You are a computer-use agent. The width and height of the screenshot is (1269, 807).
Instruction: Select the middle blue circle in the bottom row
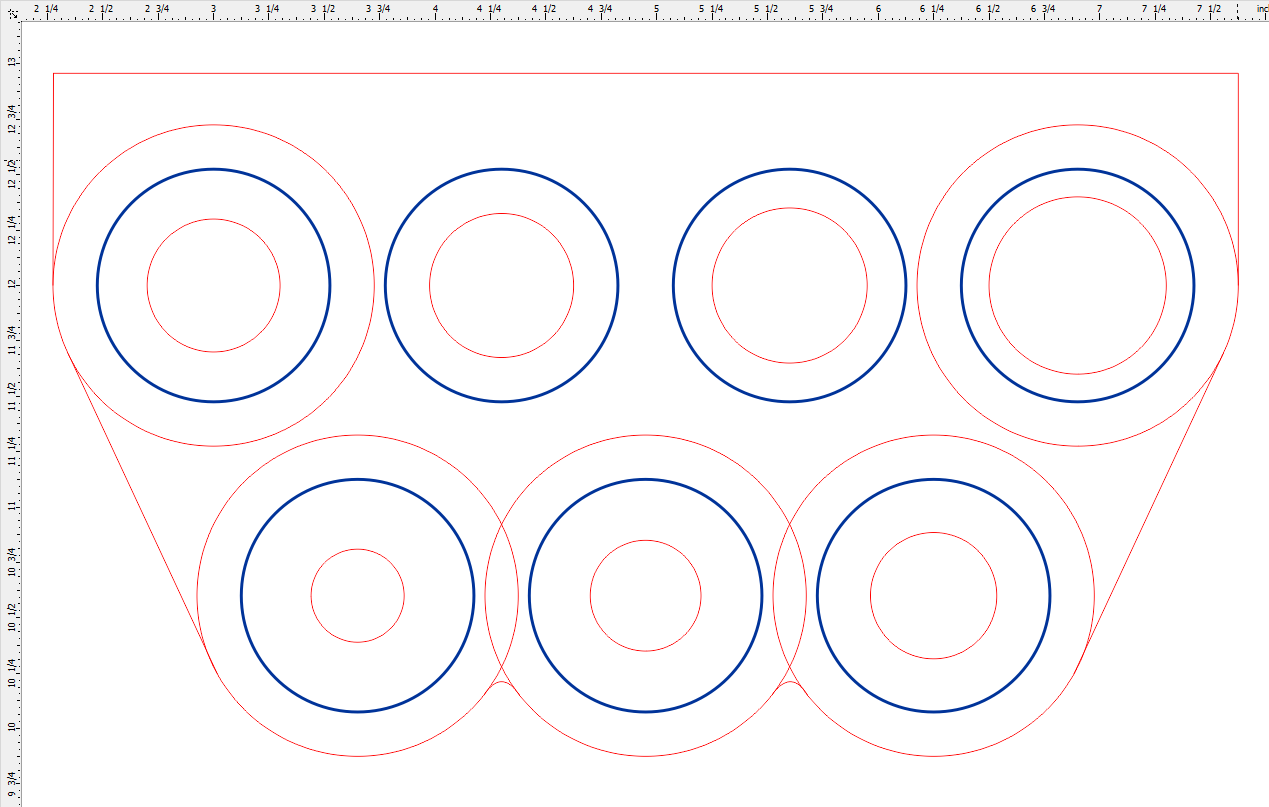coord(648,477)
